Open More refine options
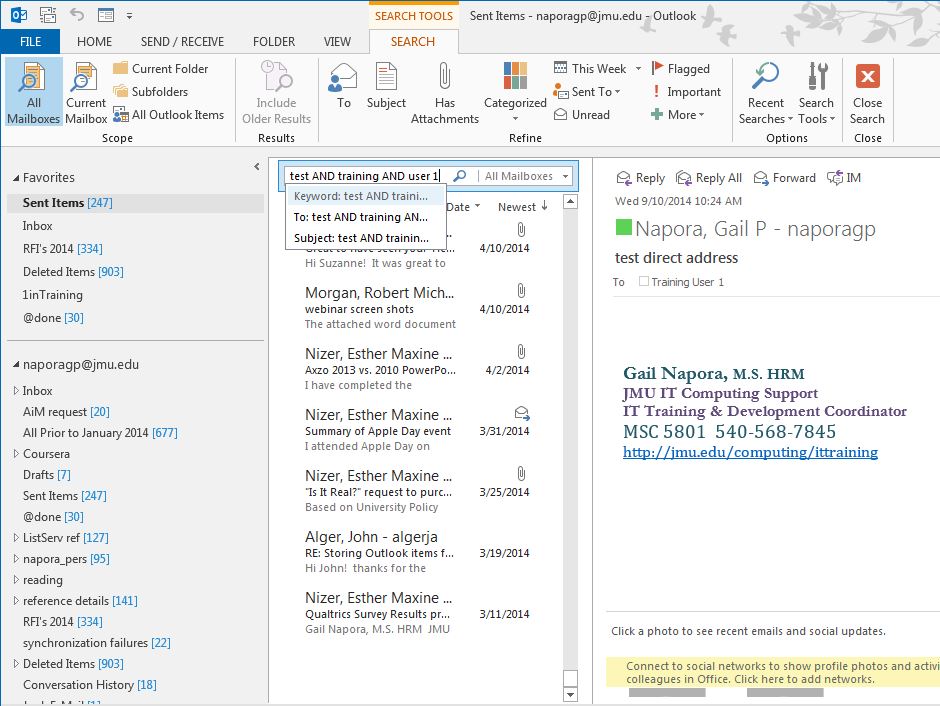 (x=677, y=114)
